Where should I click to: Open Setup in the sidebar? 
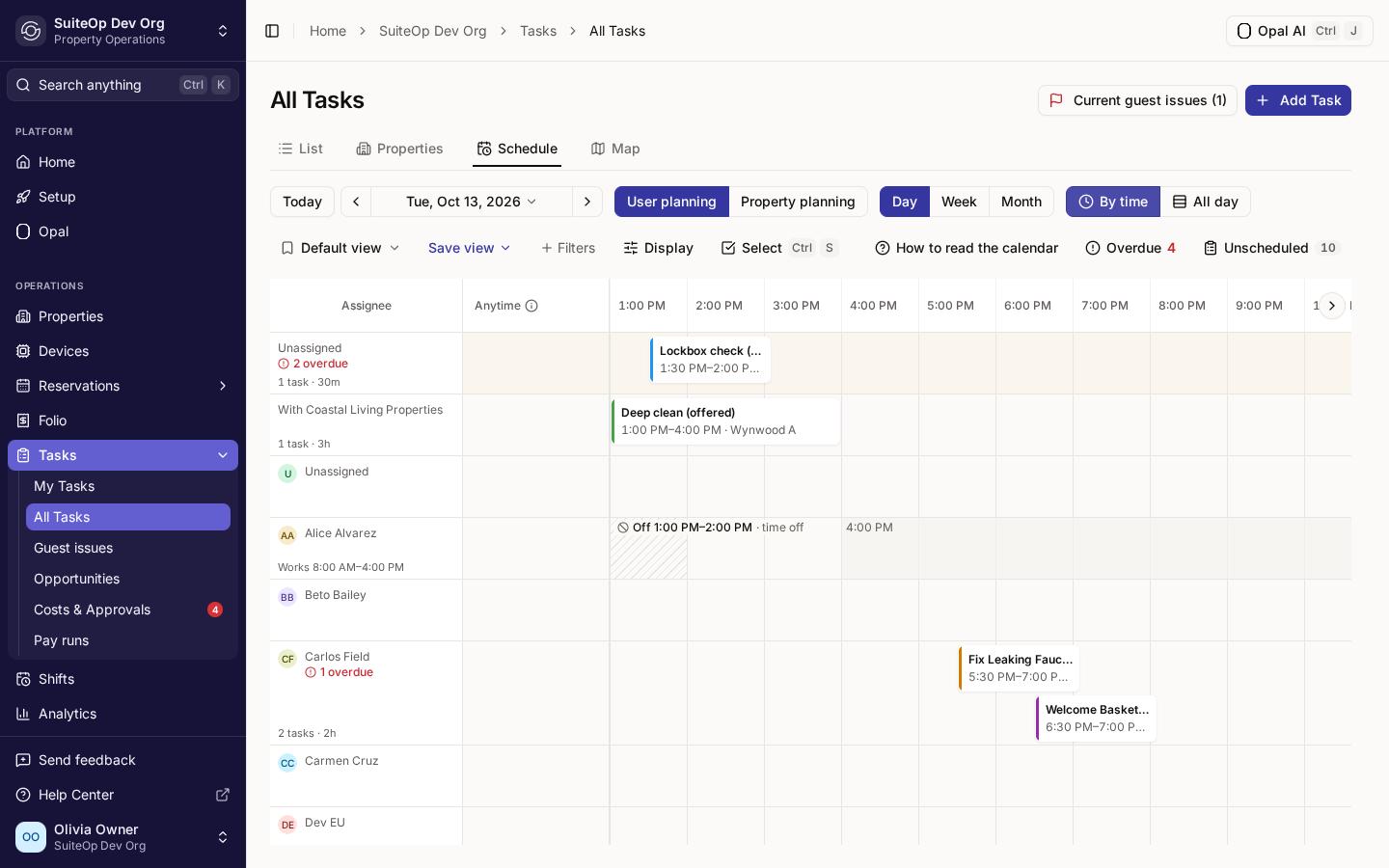(123, 197)
